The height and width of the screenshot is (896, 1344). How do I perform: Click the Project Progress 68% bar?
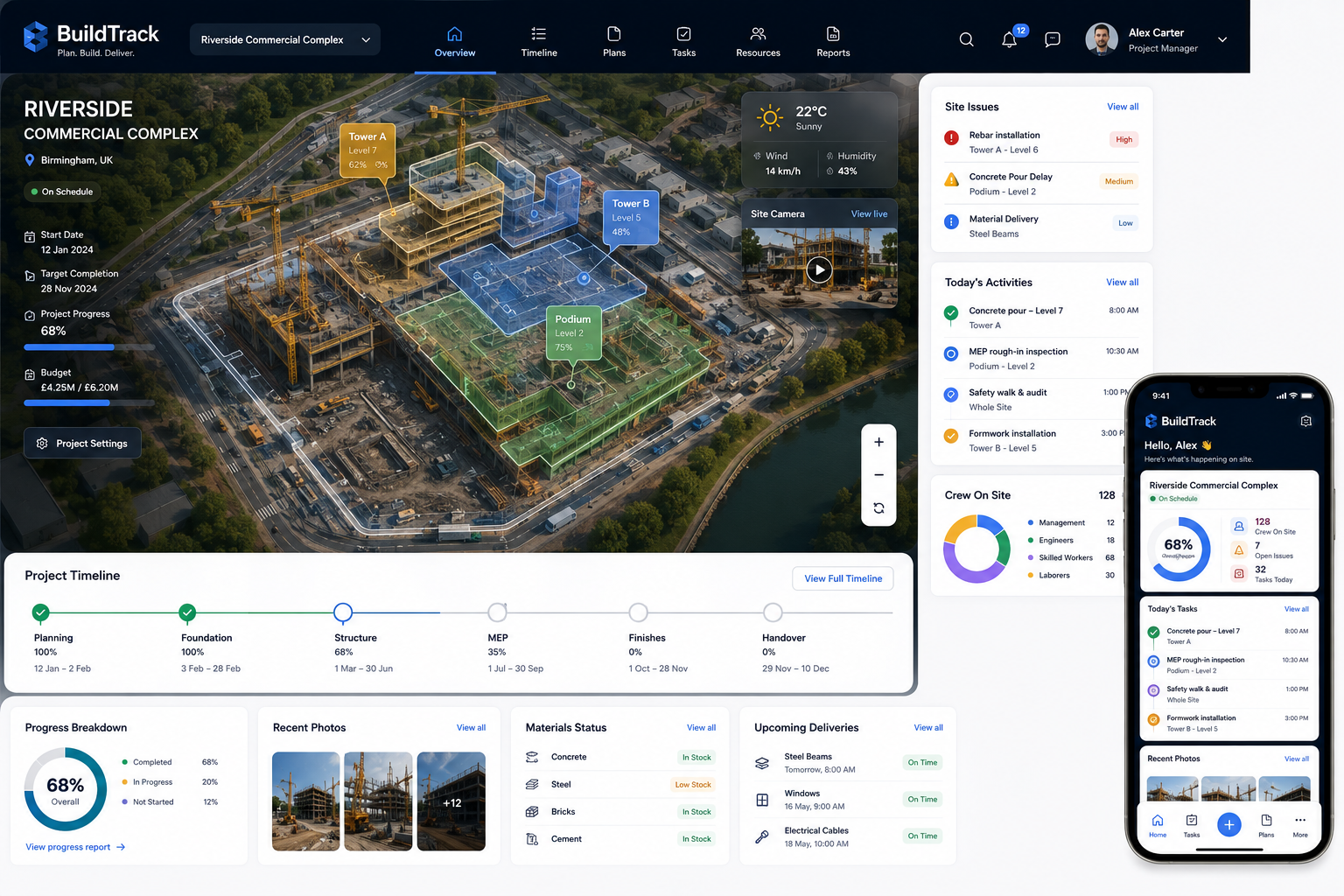(x=89, y=347)
